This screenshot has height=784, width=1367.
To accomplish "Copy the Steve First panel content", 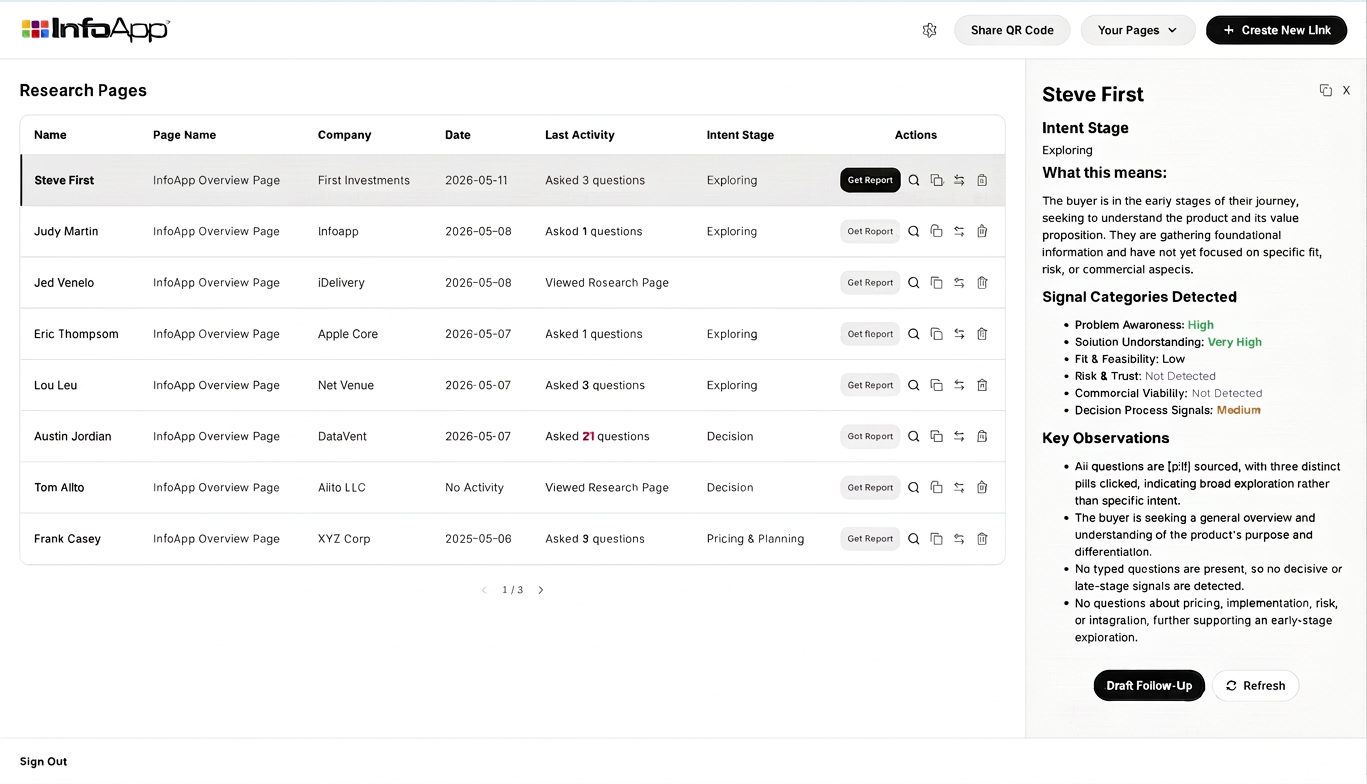I will click(1325, 90).
